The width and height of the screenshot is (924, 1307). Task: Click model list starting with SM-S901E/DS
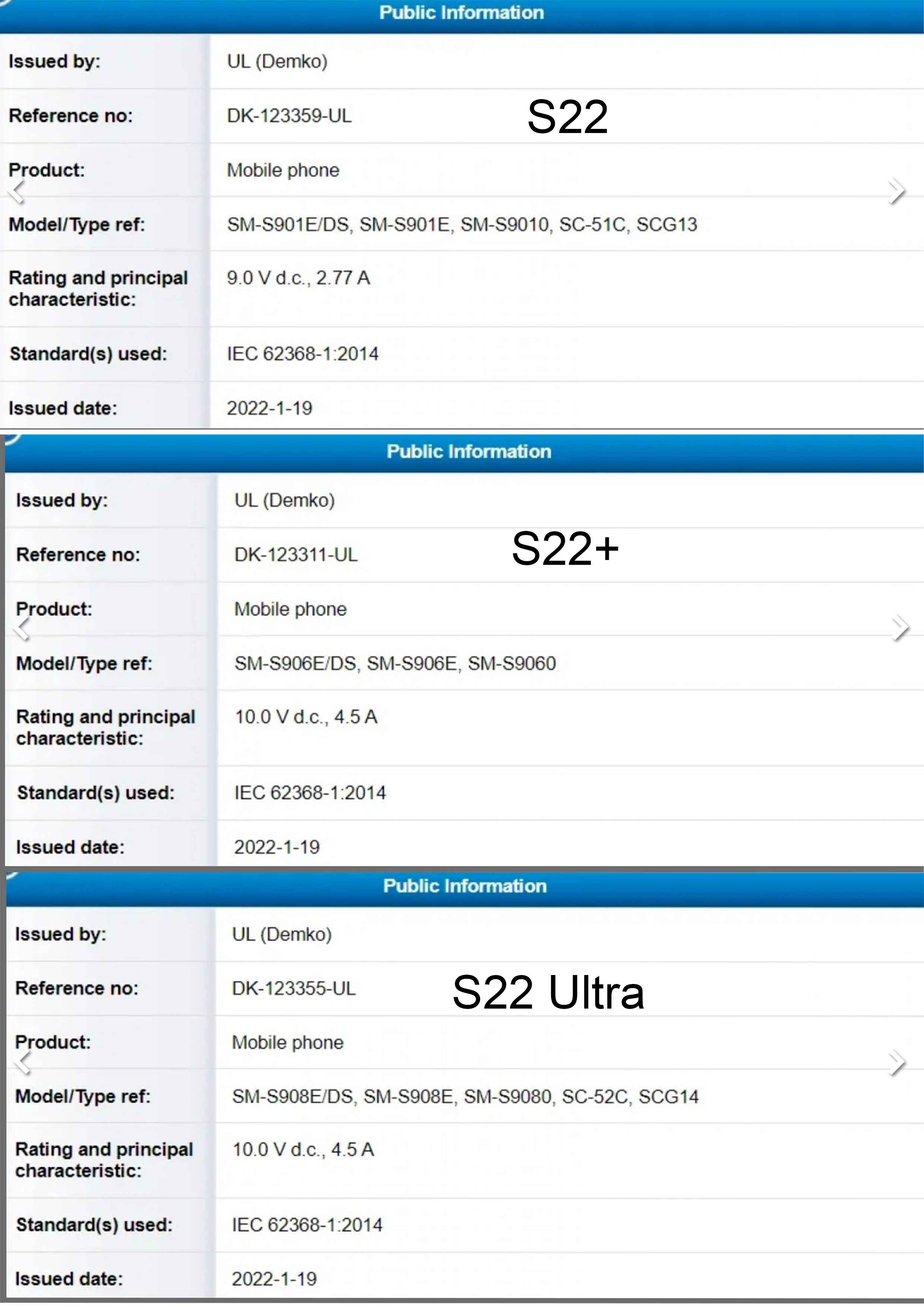(462, 224)
